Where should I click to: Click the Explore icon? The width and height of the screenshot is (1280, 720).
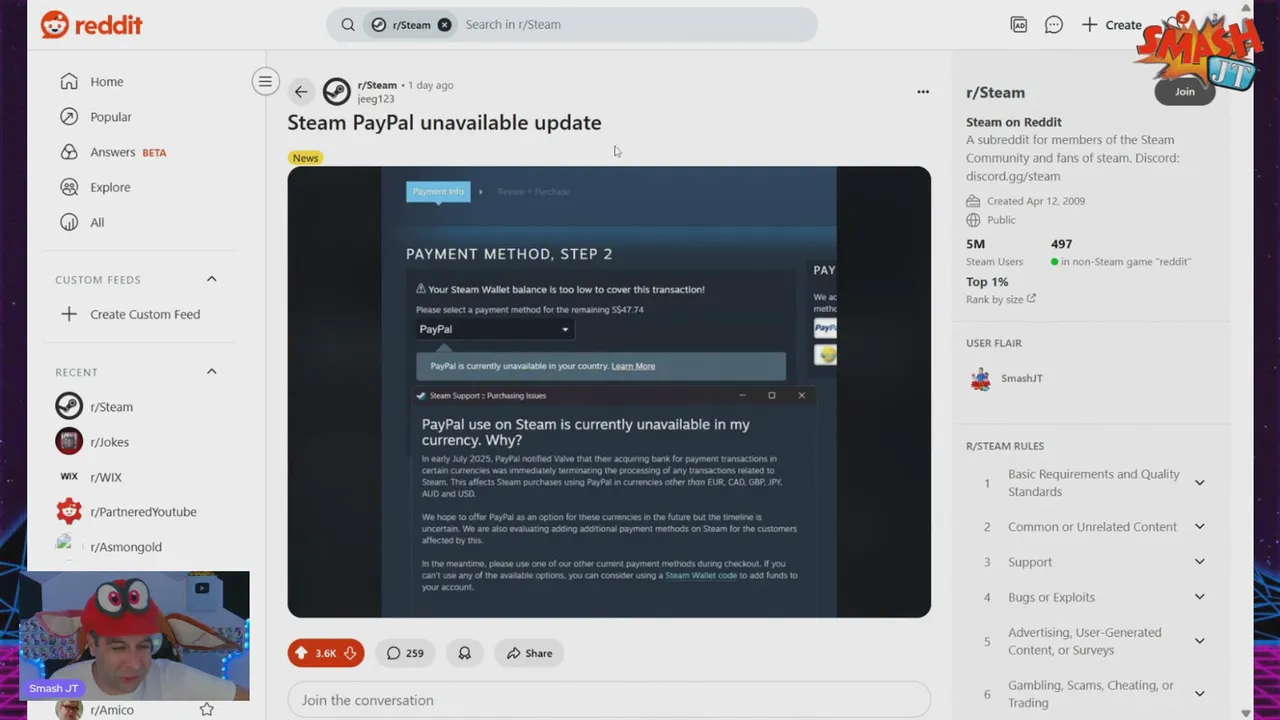pos(69,187)
